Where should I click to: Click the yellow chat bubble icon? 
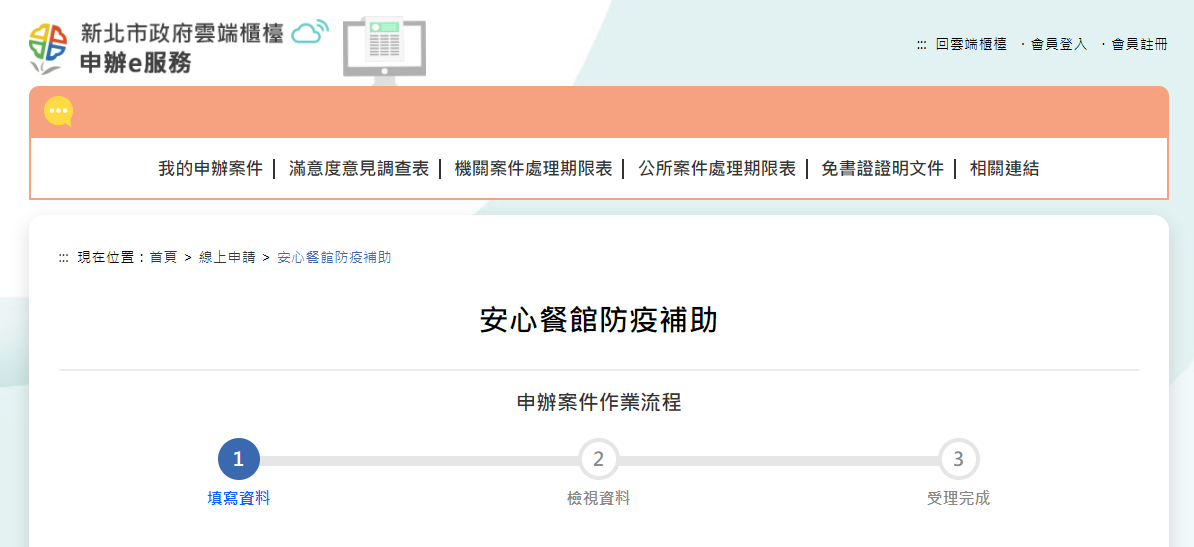coord(59,112)
